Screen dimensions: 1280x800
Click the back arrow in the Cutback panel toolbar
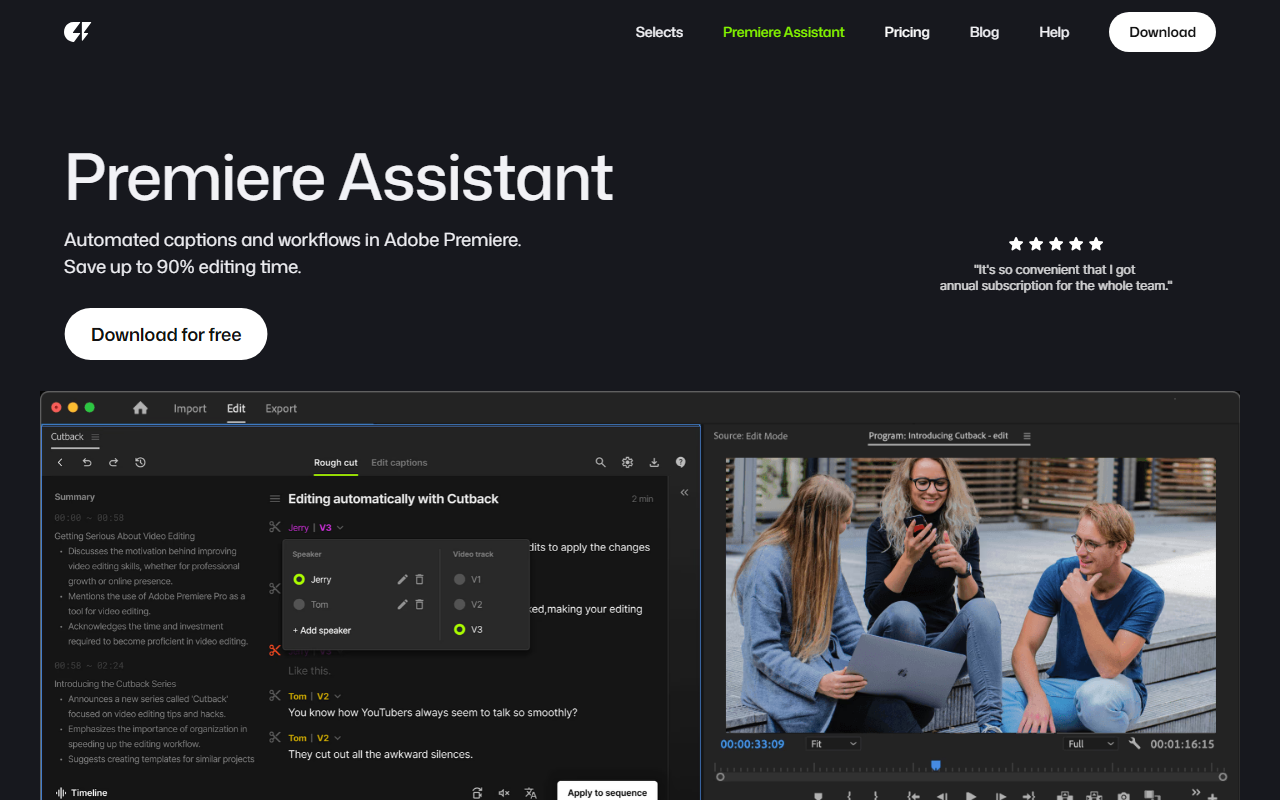click(x=60, y=463)
